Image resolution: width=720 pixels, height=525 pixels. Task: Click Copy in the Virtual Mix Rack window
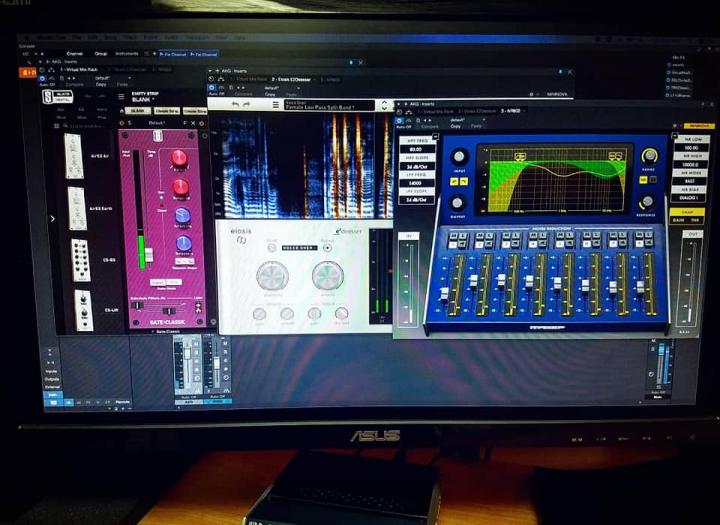pyautogui.click(x=101, y=85)
